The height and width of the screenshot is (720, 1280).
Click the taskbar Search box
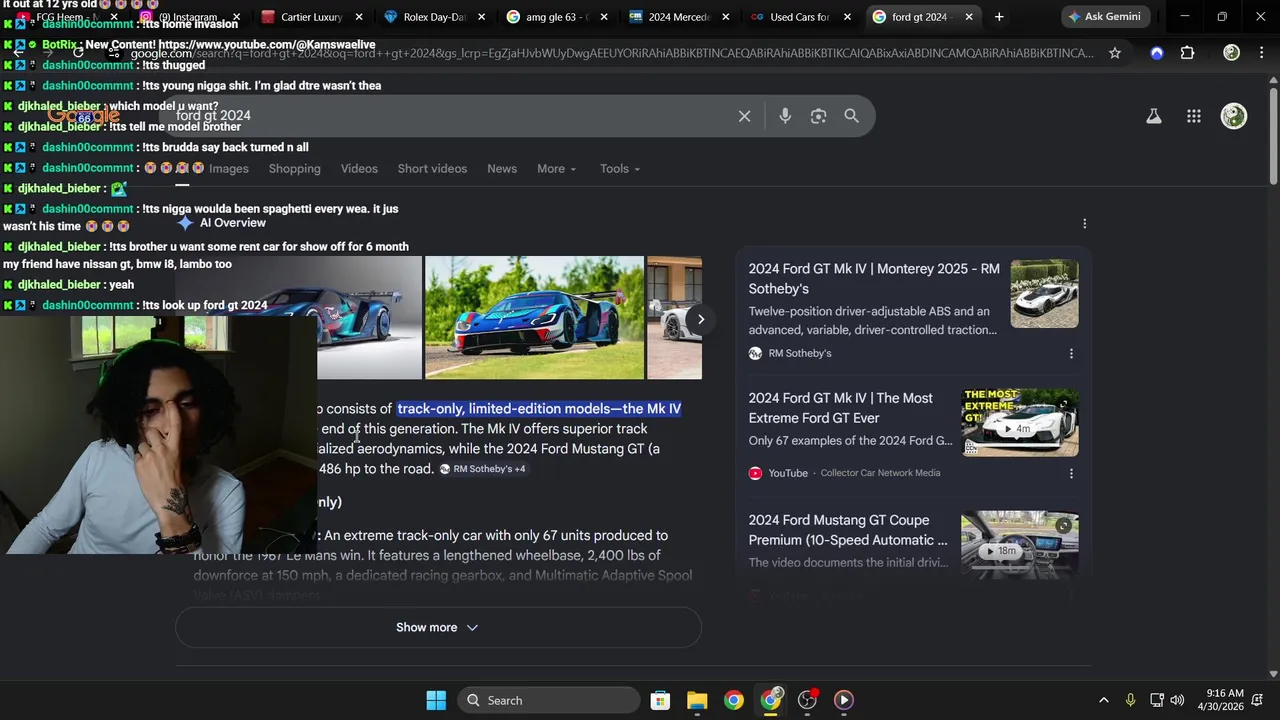549,700
